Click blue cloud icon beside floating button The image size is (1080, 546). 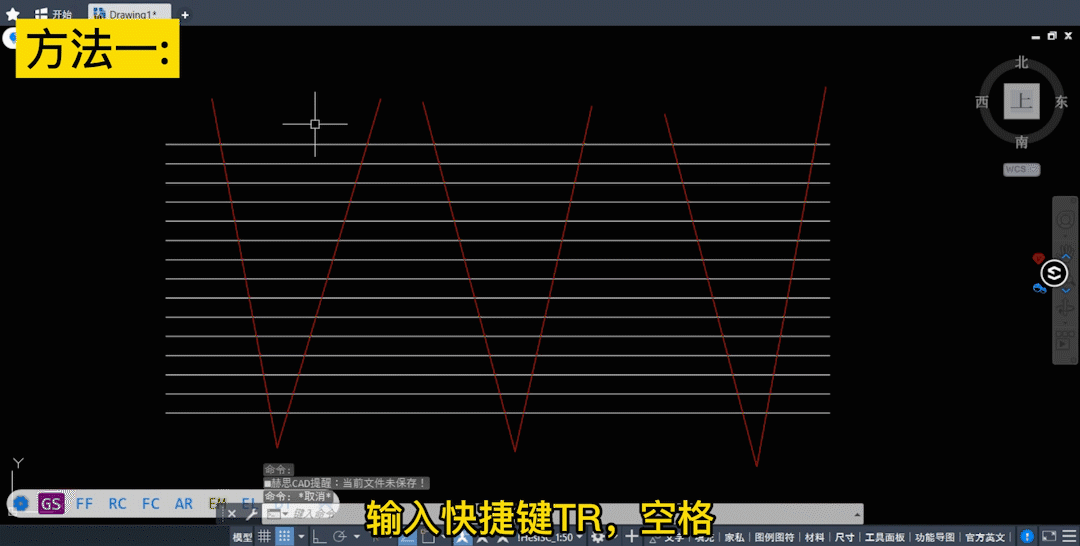[x=1039, y=288]
